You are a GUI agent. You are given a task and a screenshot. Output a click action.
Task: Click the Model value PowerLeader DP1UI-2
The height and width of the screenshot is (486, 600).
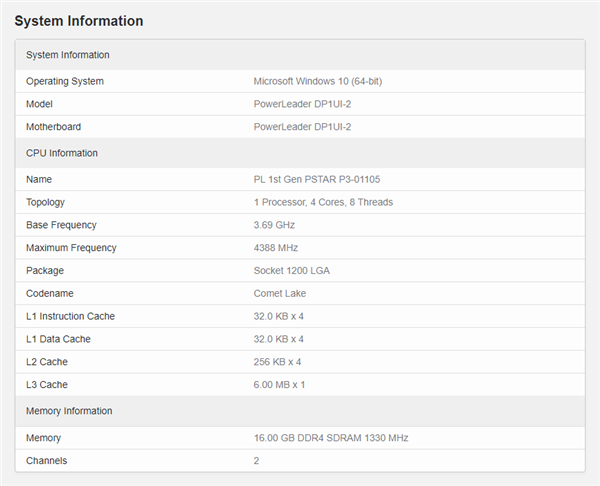tap(302, 104)
